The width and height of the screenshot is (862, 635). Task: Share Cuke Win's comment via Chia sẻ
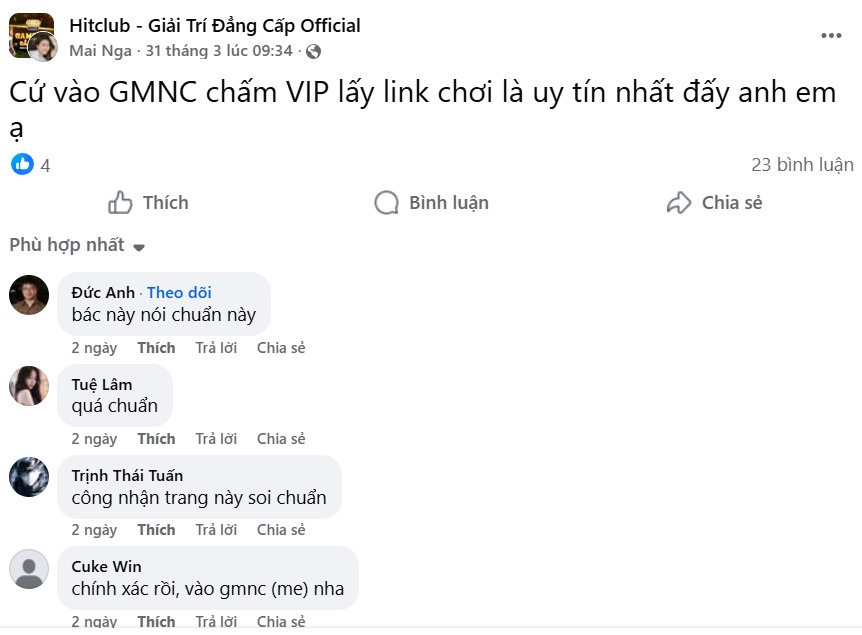pos(280,620)
